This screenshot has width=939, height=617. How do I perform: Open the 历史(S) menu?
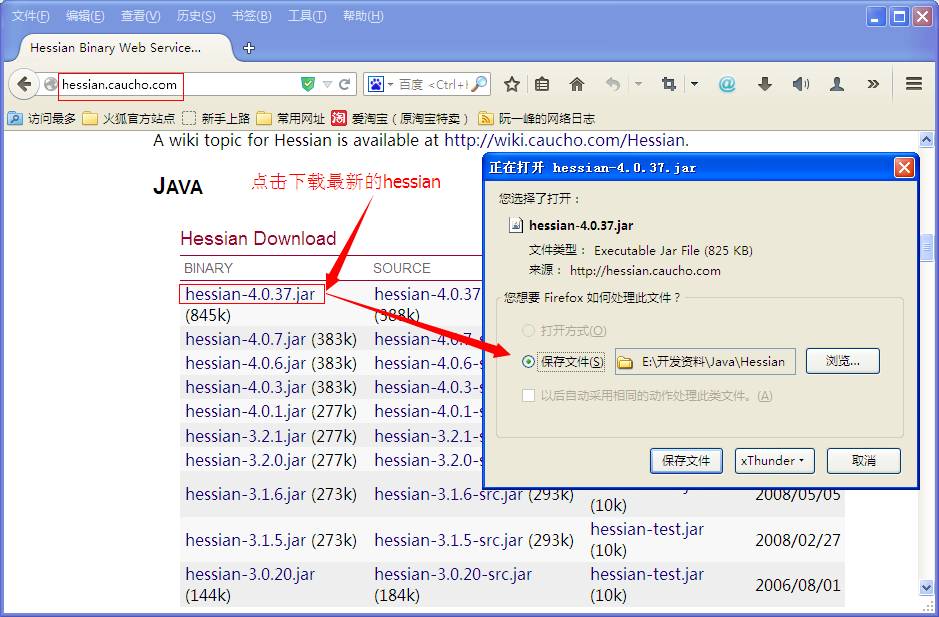coord(196,16)
